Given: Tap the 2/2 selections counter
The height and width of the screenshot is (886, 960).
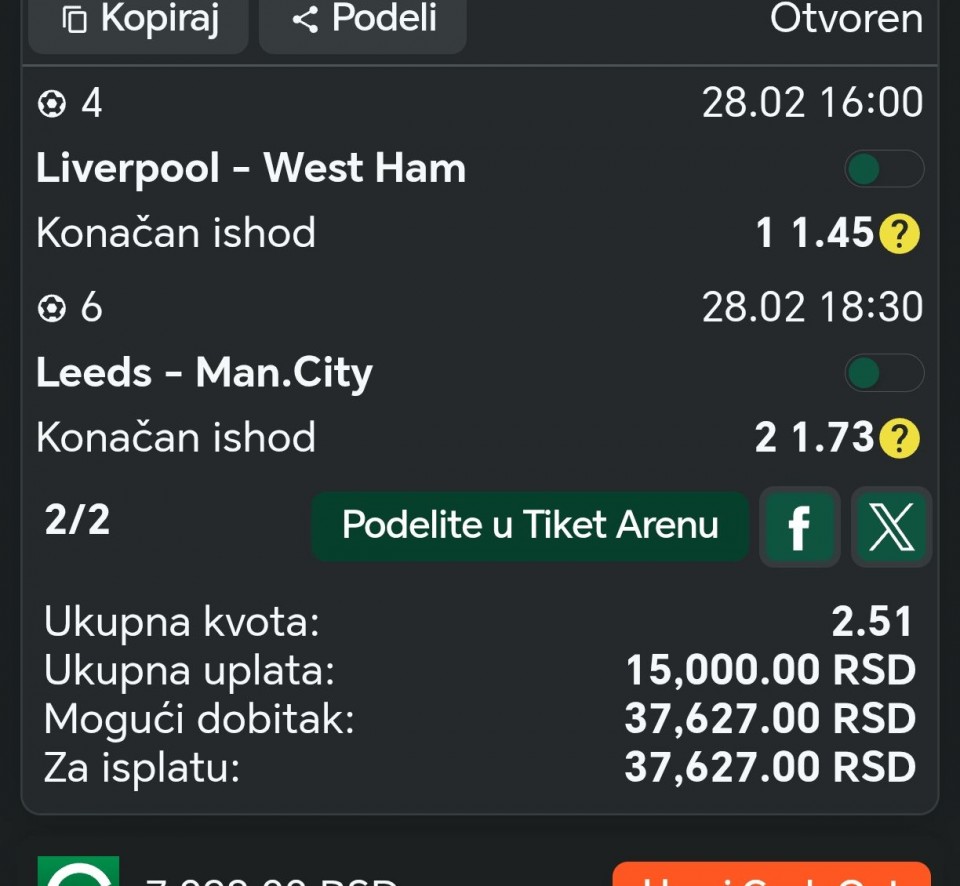Looking at the screenshot, I should tap(77, 521).
